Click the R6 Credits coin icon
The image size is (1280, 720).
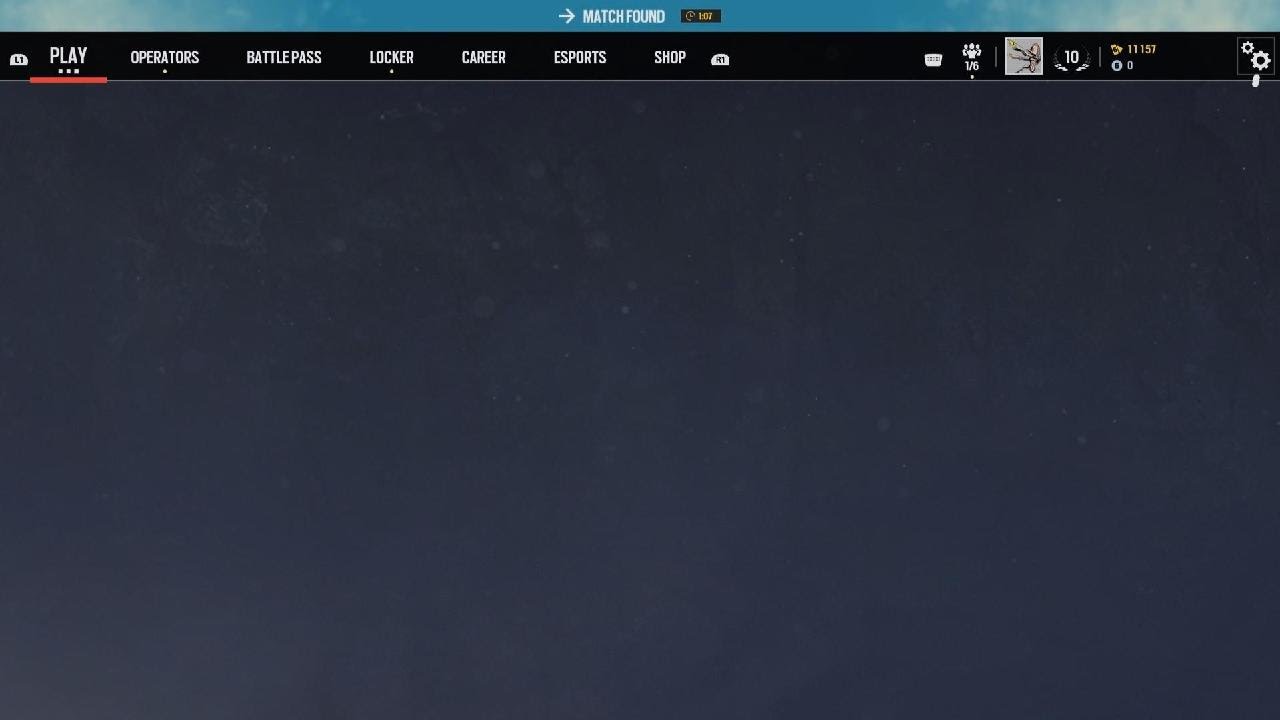pos(1116,65)
